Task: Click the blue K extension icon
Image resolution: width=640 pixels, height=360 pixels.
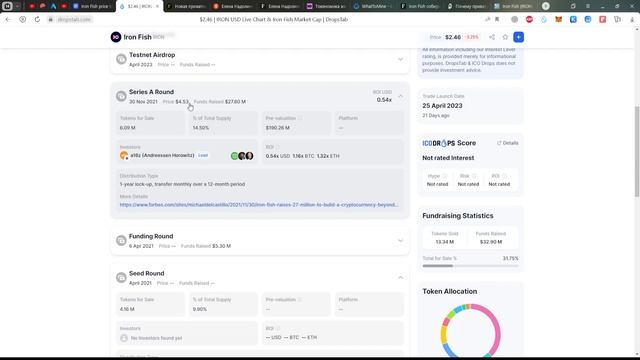Action: 573,20
